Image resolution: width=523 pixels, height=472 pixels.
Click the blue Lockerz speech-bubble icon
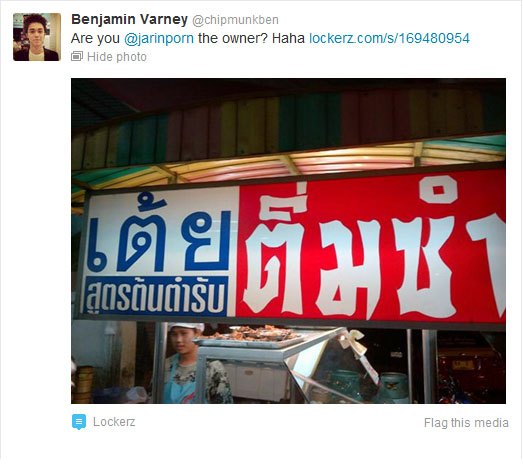79,422
